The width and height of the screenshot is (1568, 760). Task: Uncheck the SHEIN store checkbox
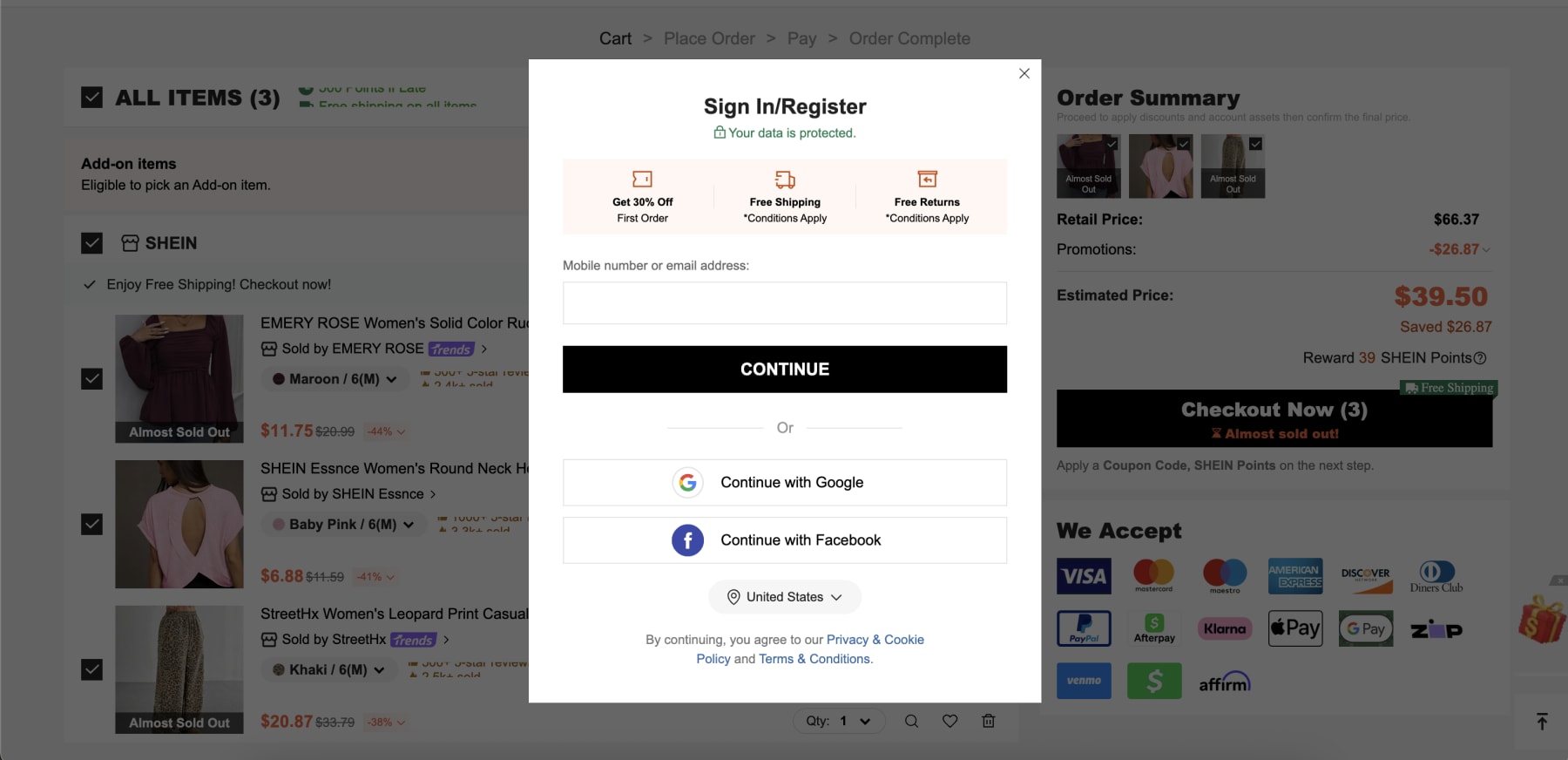point(91,243)
